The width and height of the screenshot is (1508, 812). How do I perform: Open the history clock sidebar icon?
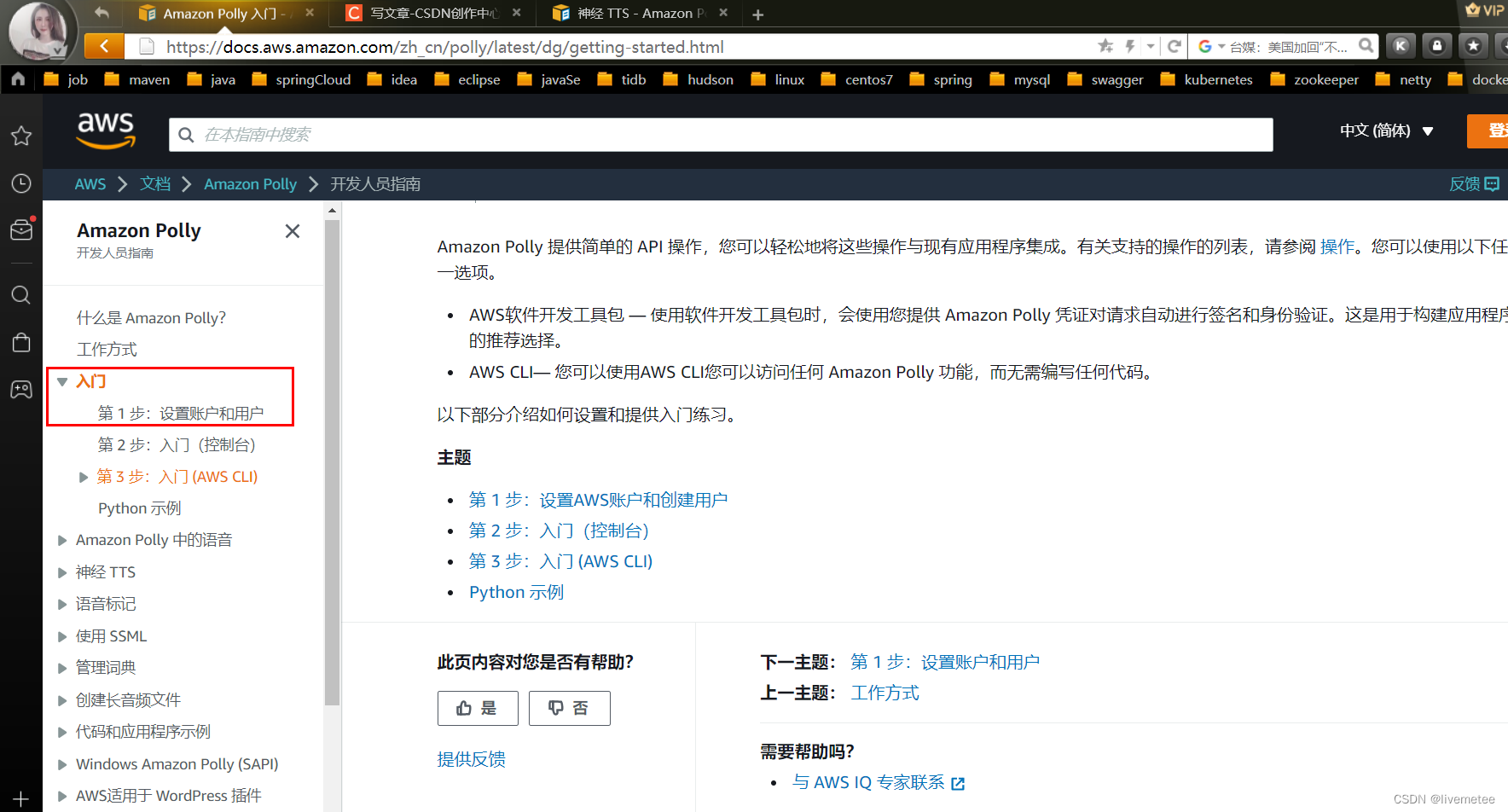21,183
